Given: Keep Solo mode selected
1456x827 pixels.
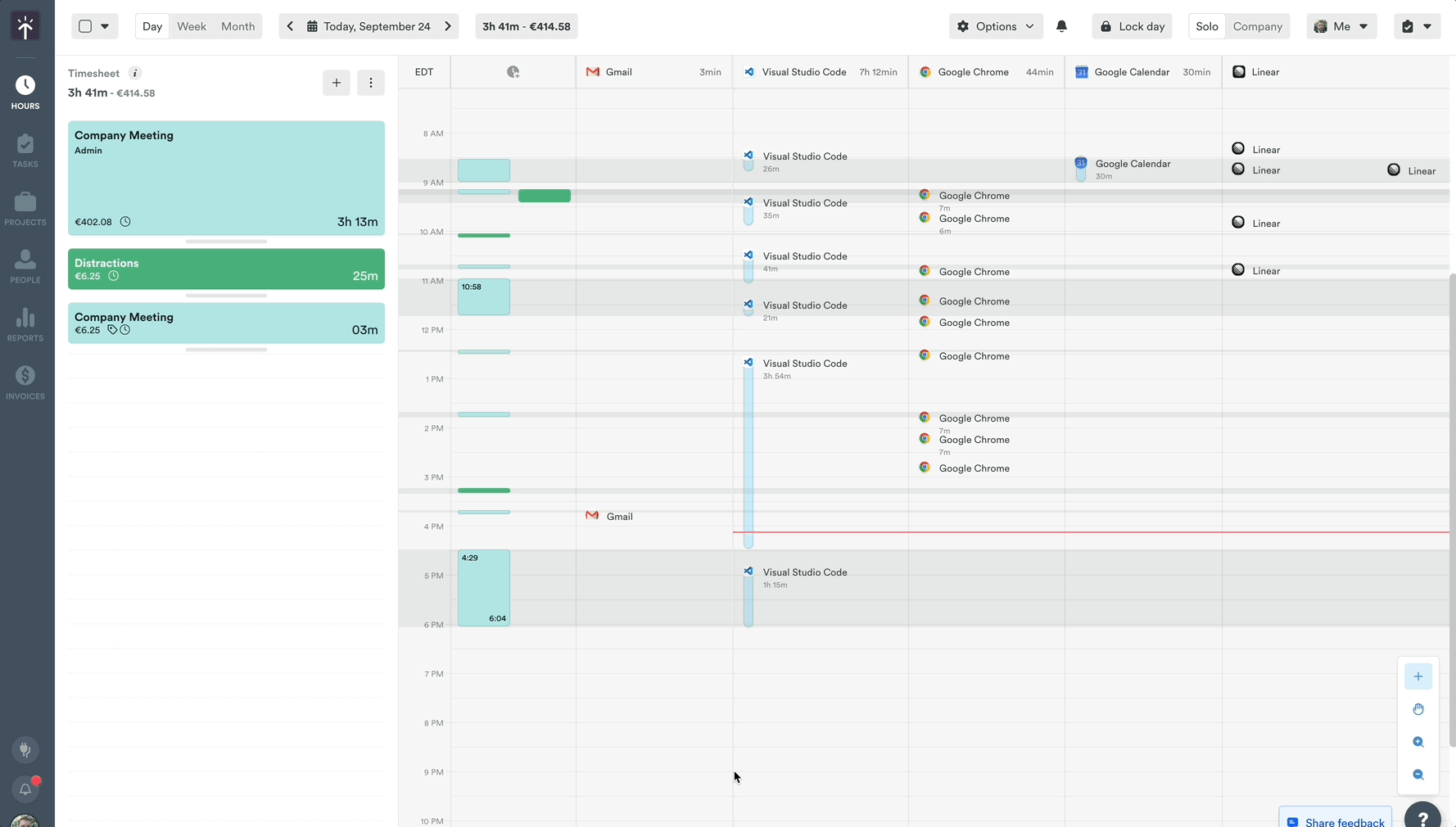Looking at the screenshot, I should click(1206, 26).
